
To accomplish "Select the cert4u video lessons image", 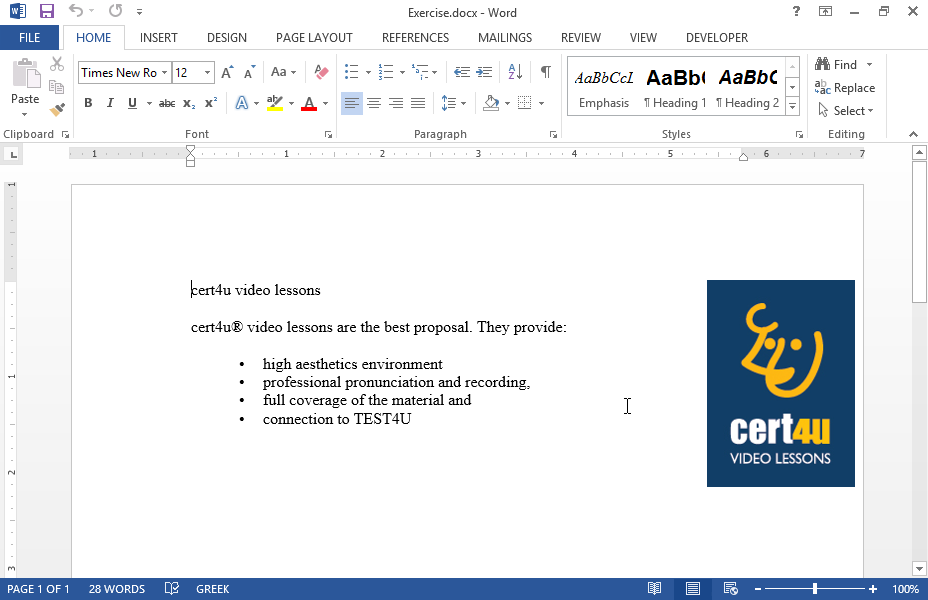I will pos(781,383).
